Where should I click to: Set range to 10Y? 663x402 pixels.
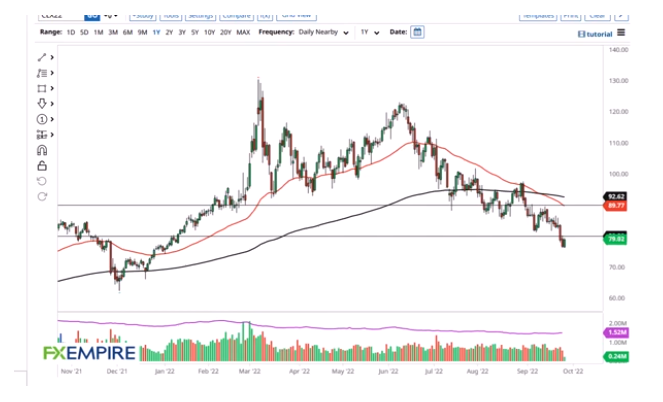(209, 32)
